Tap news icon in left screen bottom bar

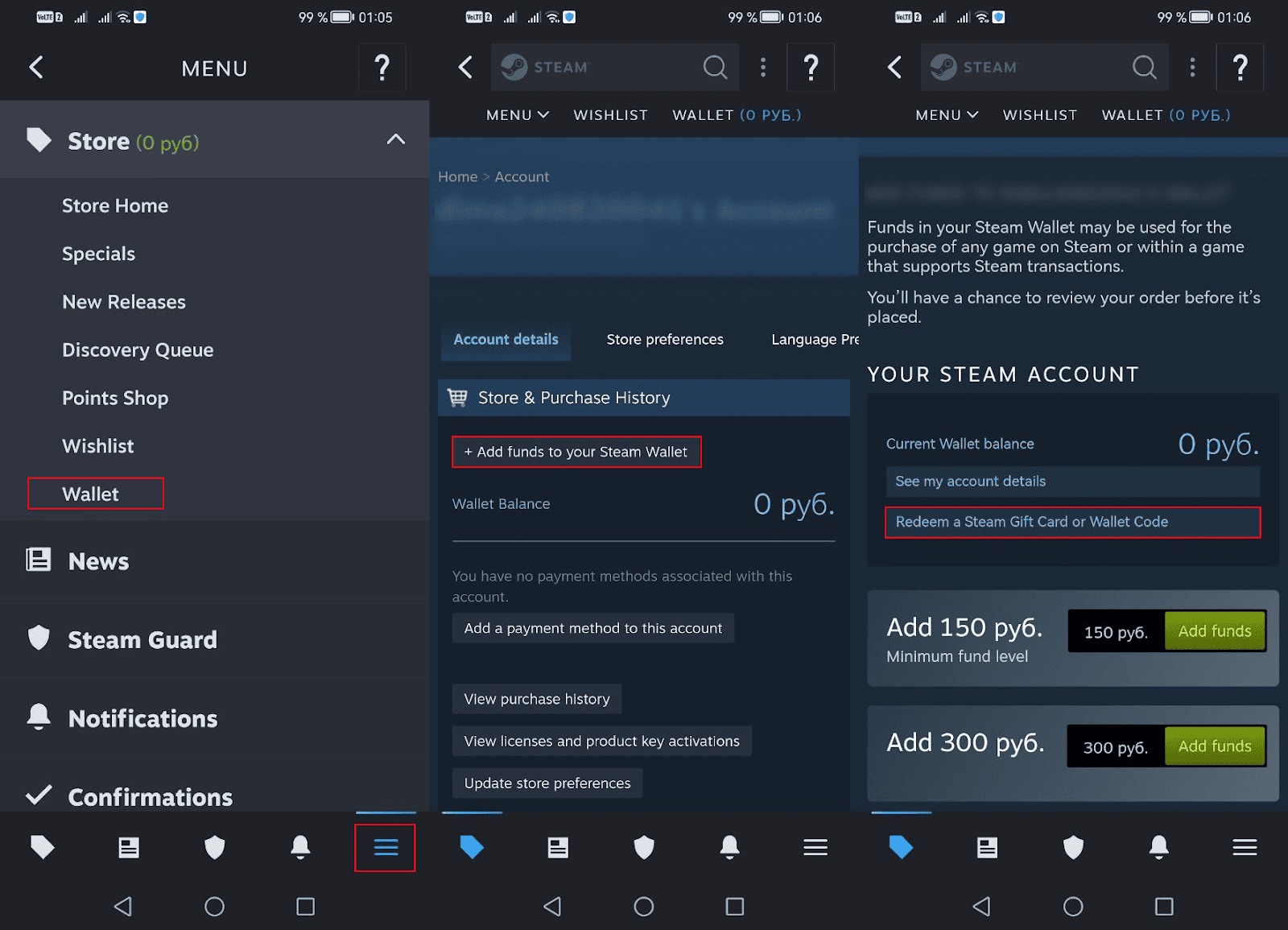[x=129, y=847]
